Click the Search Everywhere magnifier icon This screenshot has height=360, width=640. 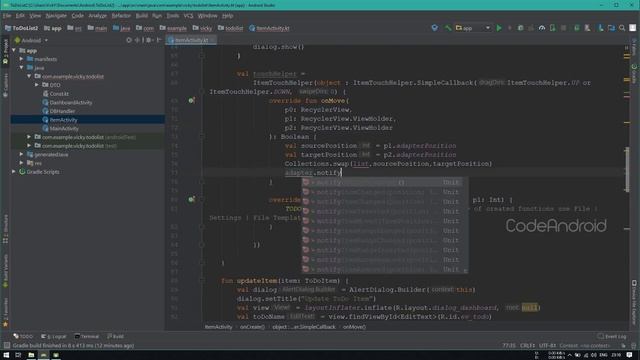pyautogui.click(x=622, y=28)
